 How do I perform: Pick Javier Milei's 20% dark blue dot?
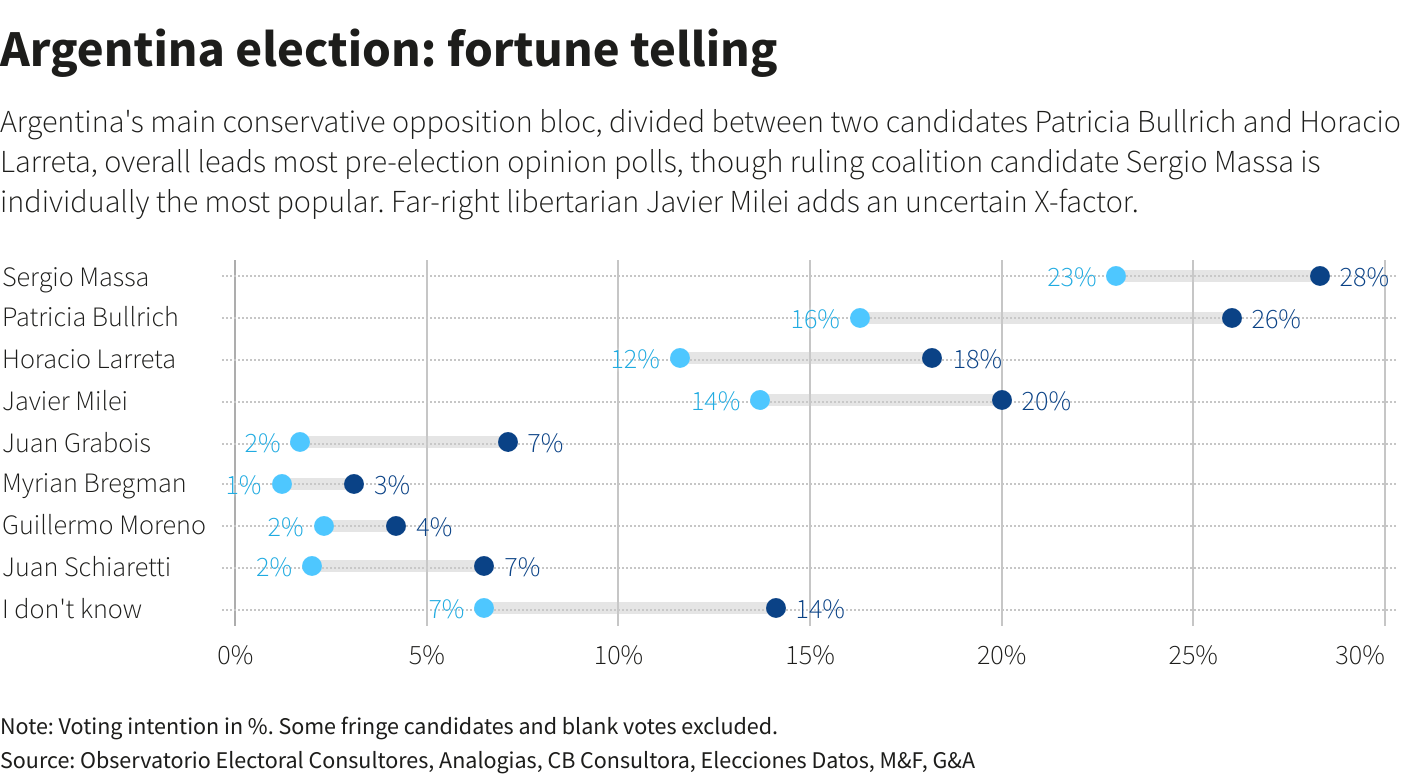1002,400
